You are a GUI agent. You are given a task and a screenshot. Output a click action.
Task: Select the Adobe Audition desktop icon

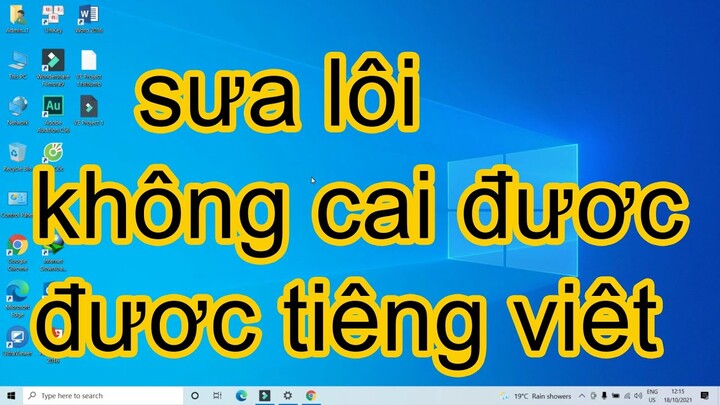(x=53, y=107)
